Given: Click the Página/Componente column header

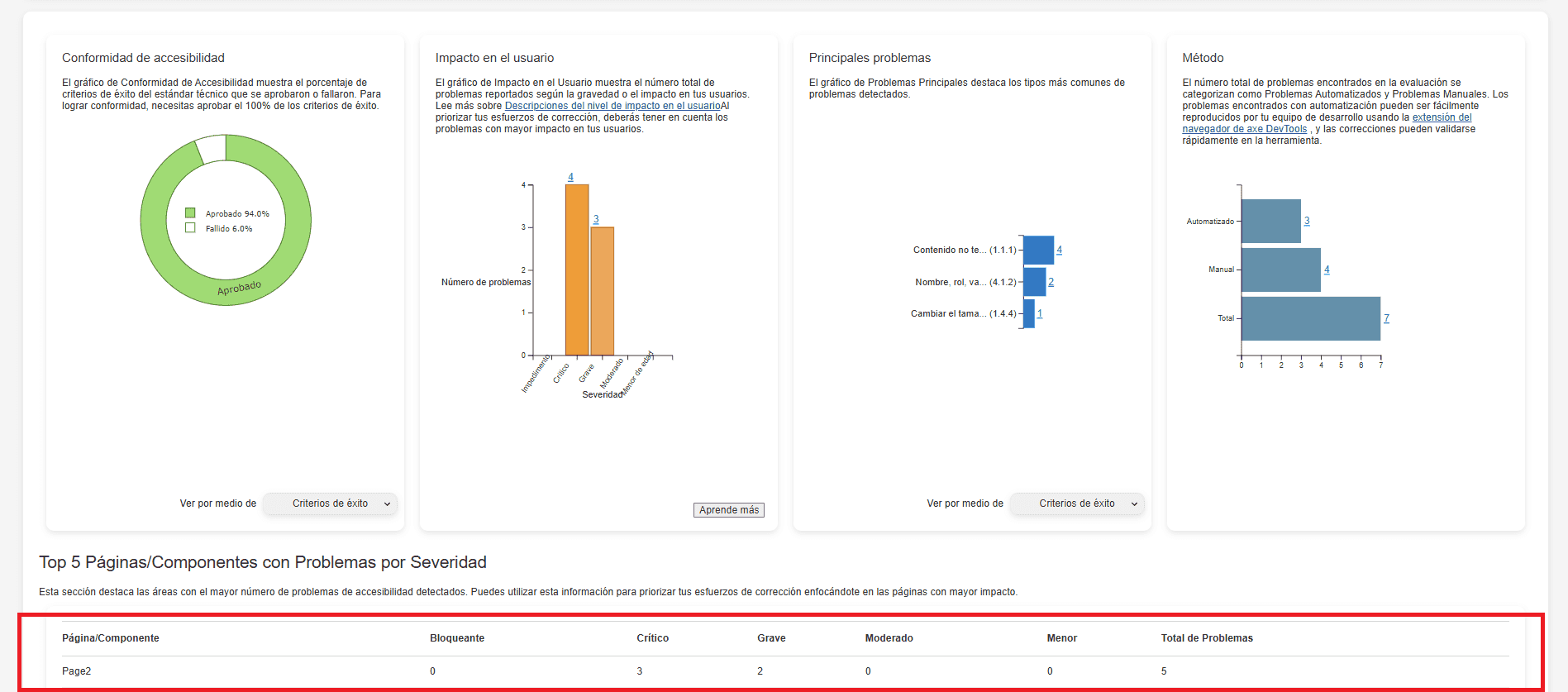Looking at the screenshot, I should 111,638.
